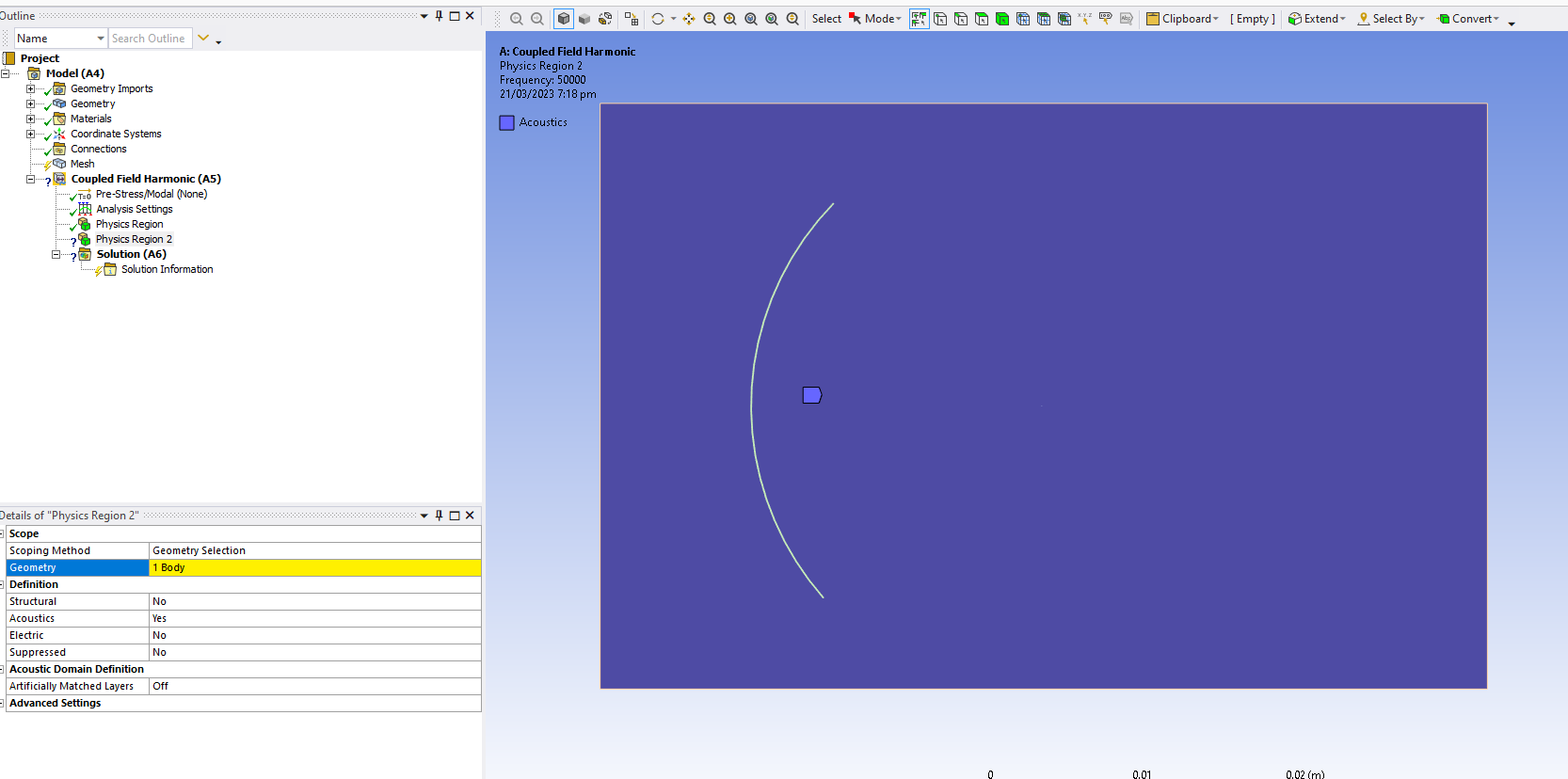The image size is (1568, 779).
Task: Open the Rotate tool dropdown arrow
Action: pos(673,19)
